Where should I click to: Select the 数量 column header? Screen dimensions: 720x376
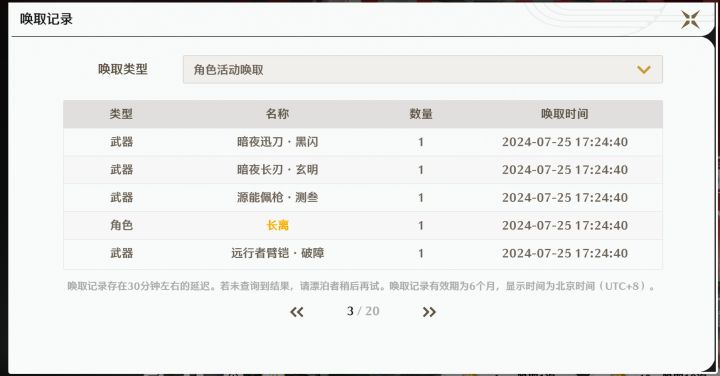(x=421, y=114)
